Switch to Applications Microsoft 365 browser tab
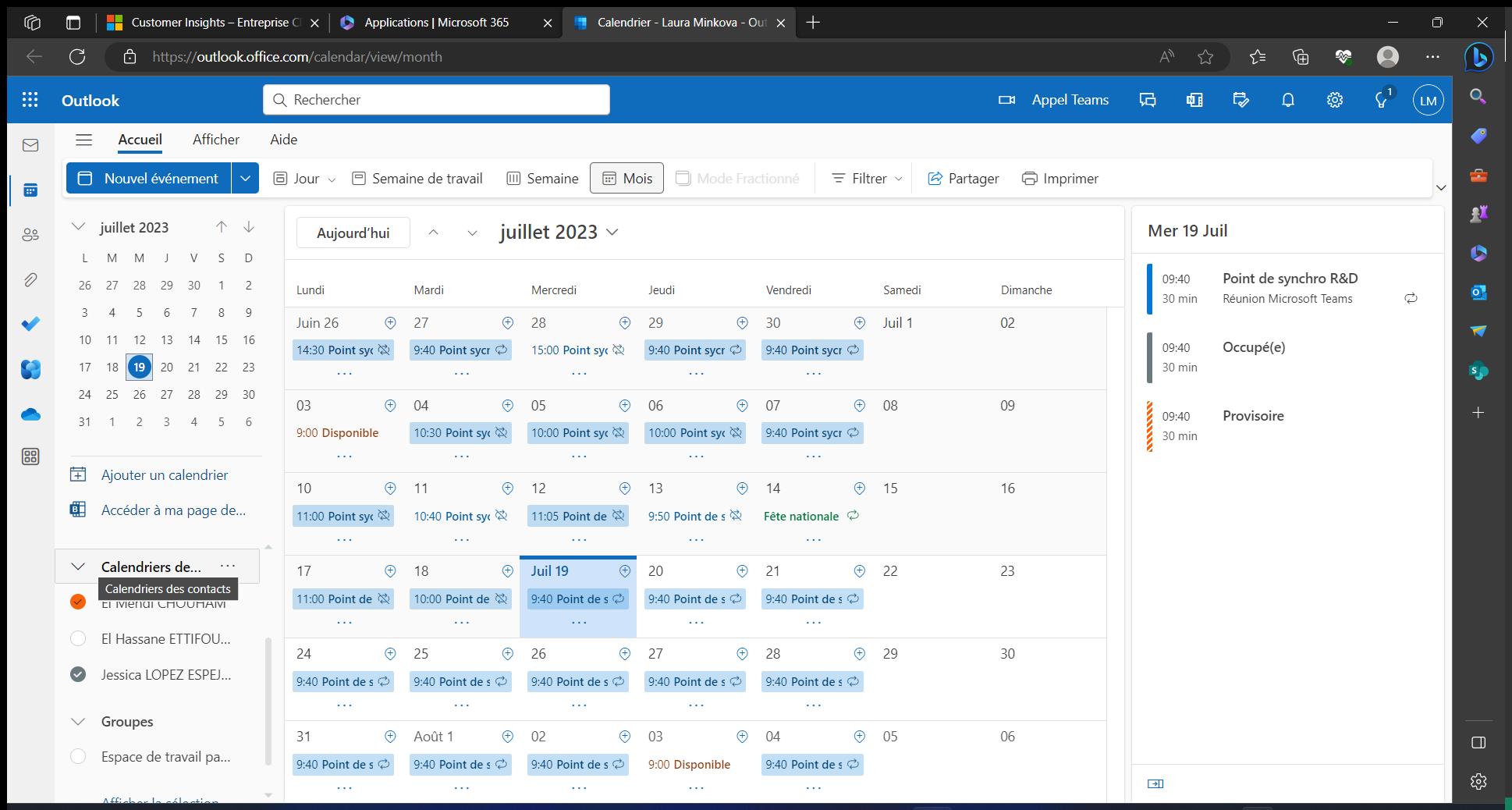 [x=437, y=23]
